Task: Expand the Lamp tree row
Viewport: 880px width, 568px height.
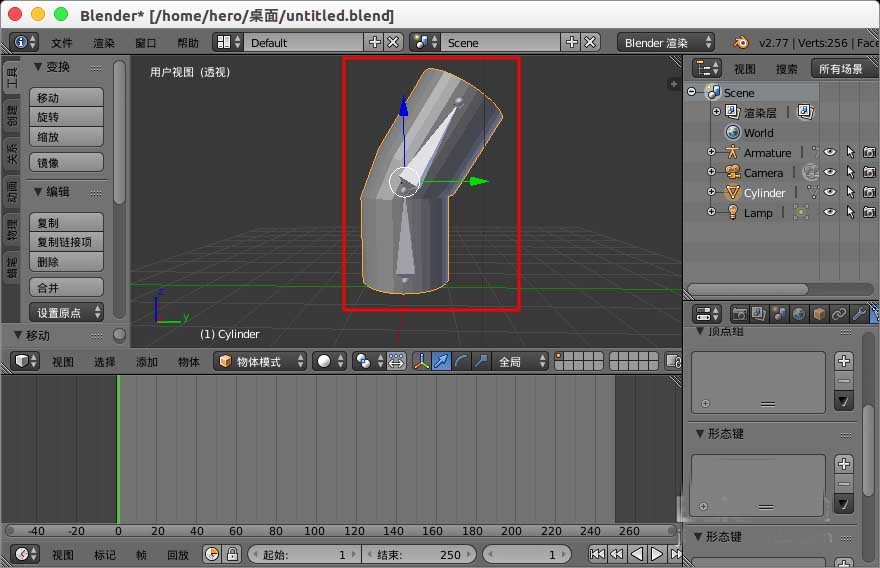Action: (x=711, y=212)
